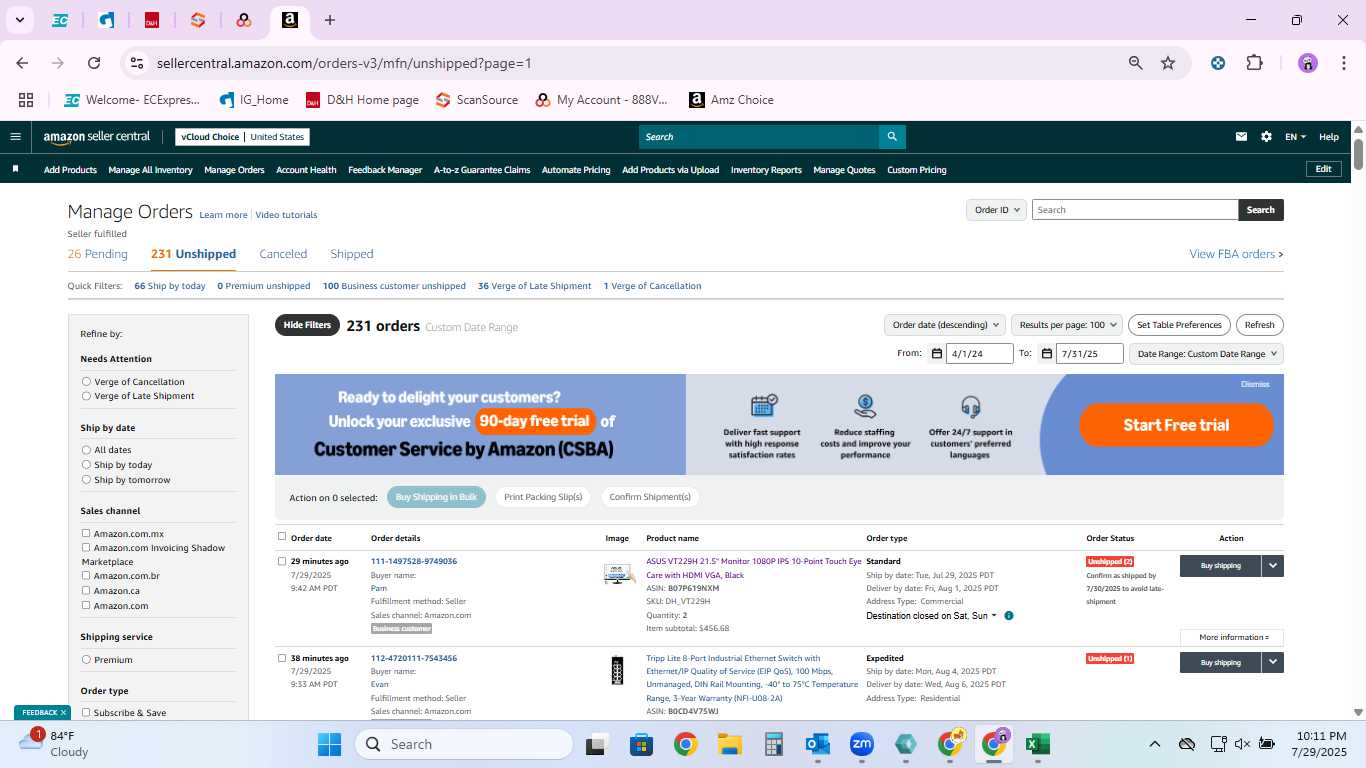Tick the checkbox for order 111-1497528-9749036
The height and width of the screenshot is (768, 1366).
[282, 561]
